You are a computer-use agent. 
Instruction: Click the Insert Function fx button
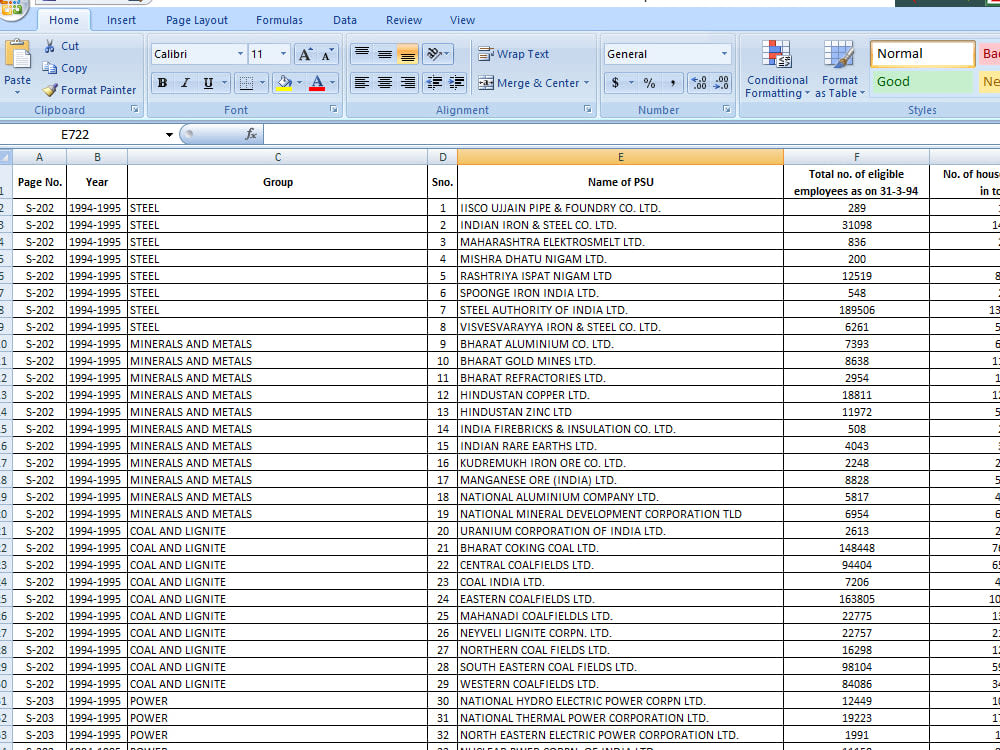click(251, 135)
